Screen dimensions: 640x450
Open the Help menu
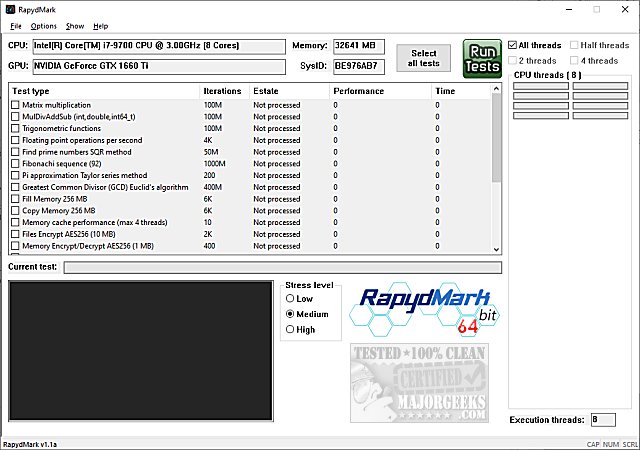100,26
